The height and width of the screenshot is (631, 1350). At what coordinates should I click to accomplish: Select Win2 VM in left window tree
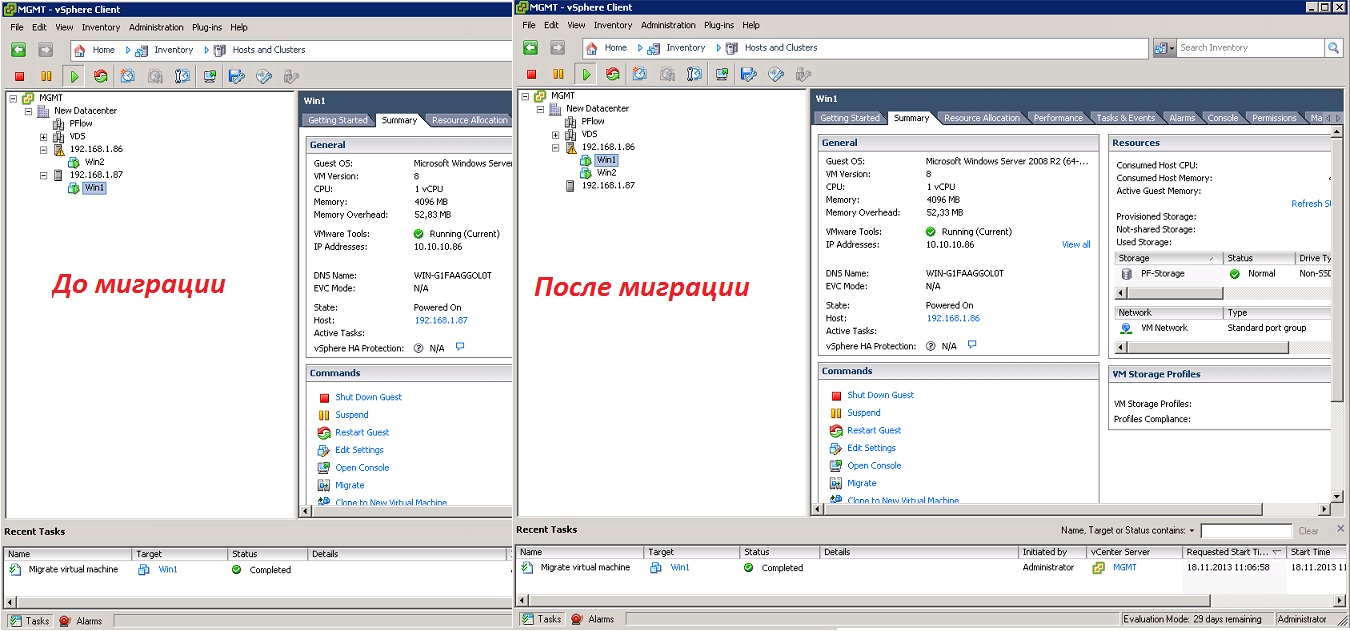(94, 162)
